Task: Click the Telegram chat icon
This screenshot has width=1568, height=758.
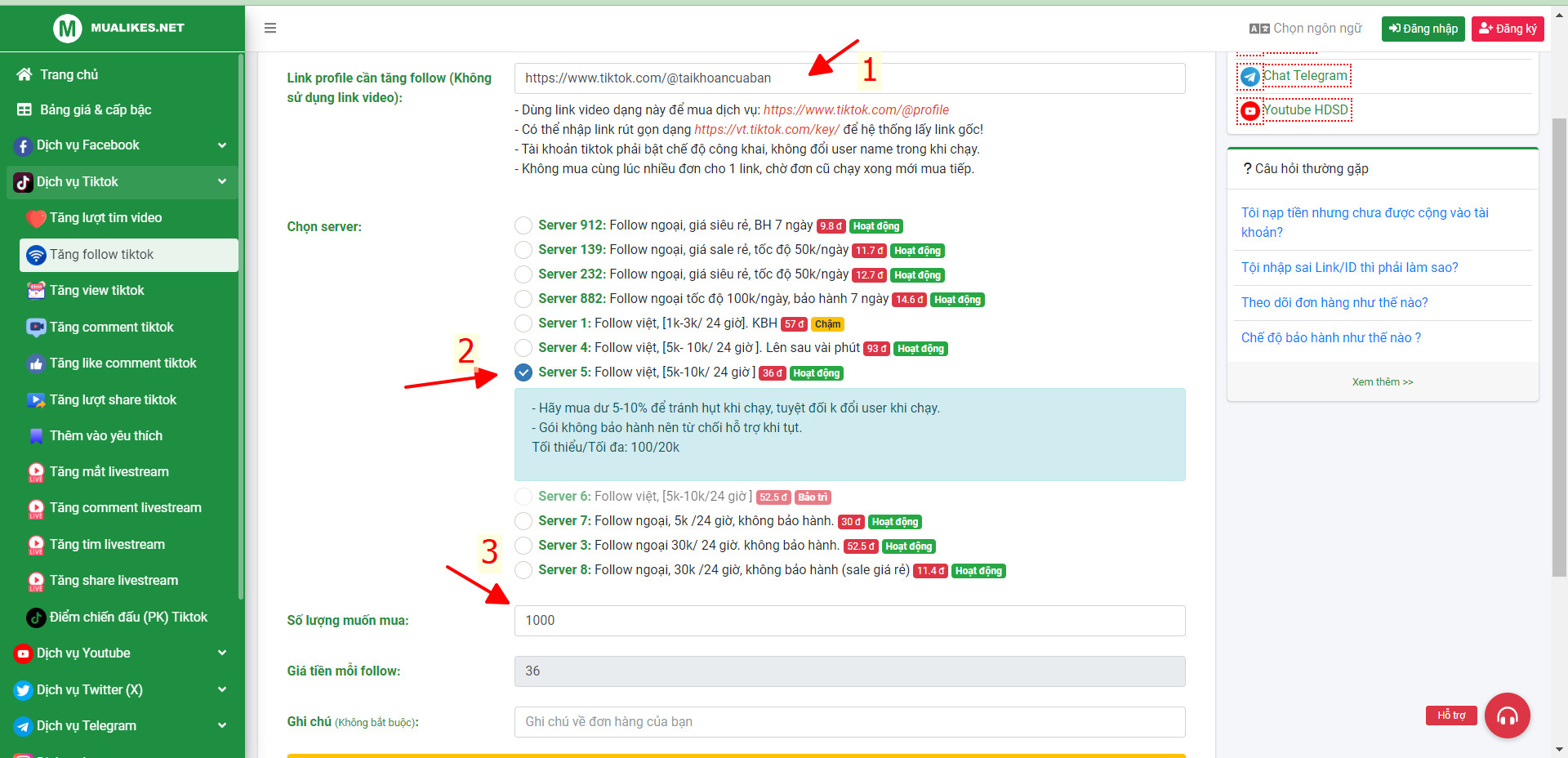Action: point(1249,77)
